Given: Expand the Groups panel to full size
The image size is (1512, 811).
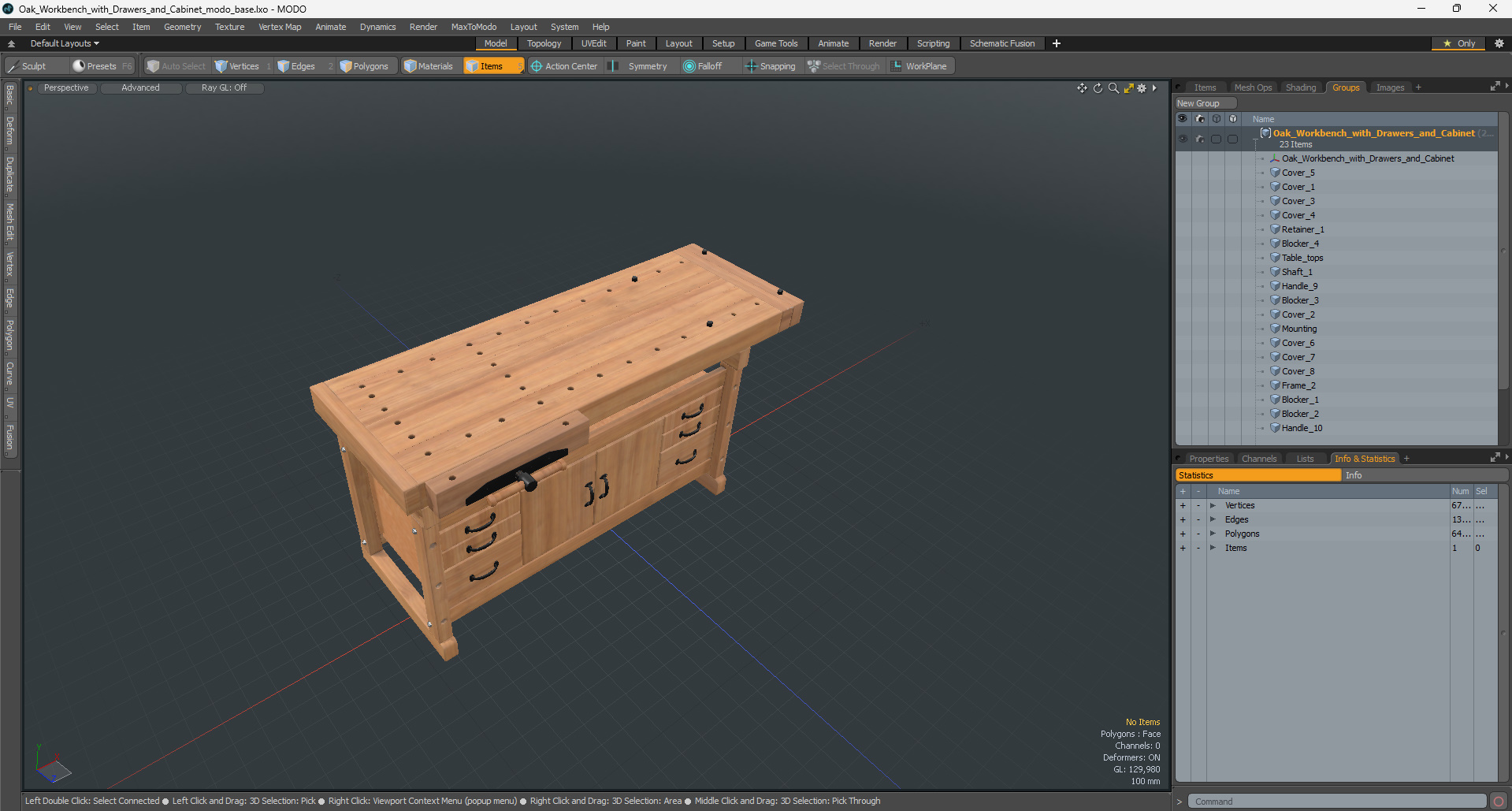Looking at the screenshot, I should point(1495,87).
